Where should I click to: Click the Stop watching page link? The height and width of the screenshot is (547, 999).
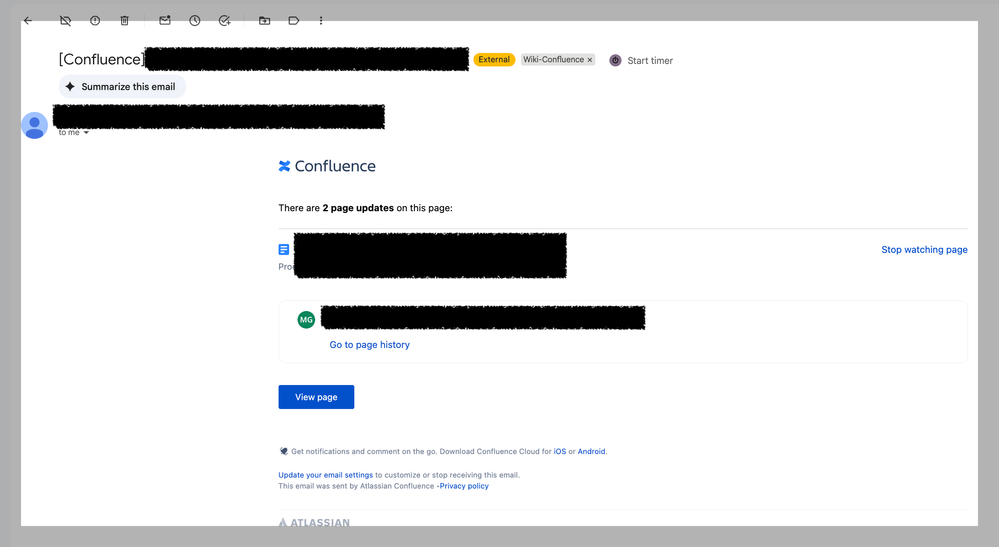coord(924,250)
